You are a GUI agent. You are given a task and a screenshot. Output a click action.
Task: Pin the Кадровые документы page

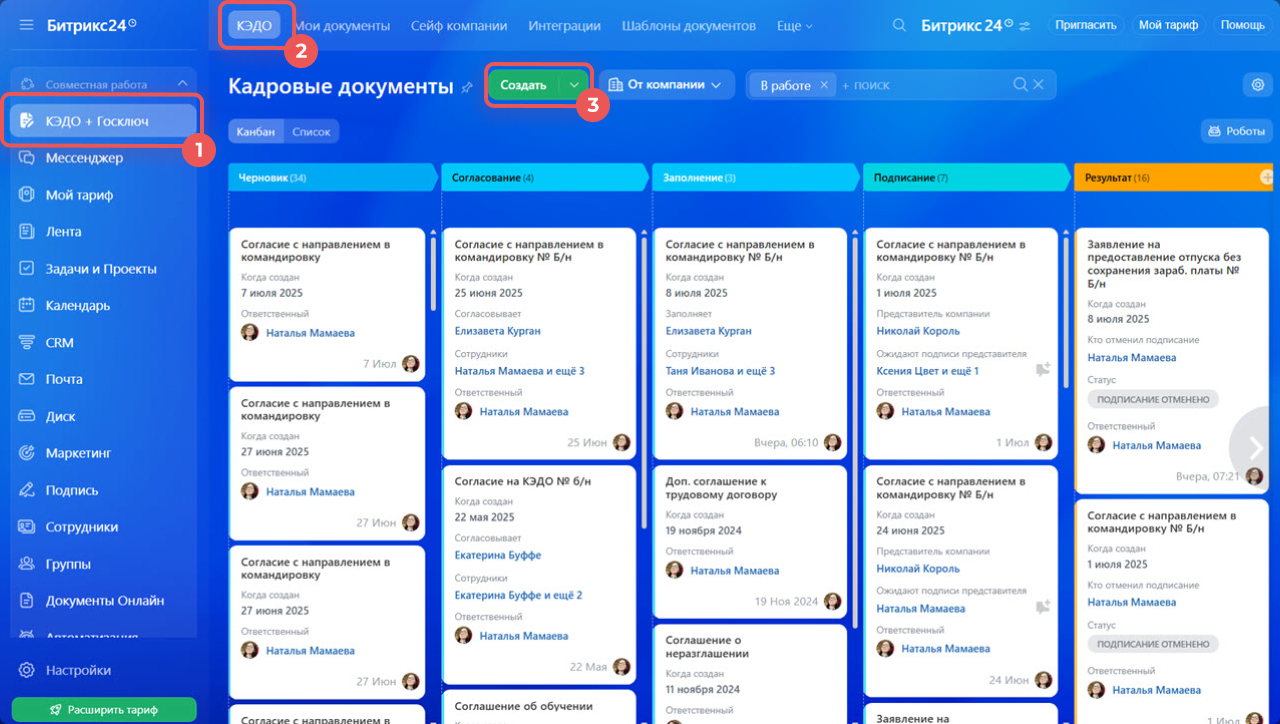pyautogui.click(x=466, y=87)
